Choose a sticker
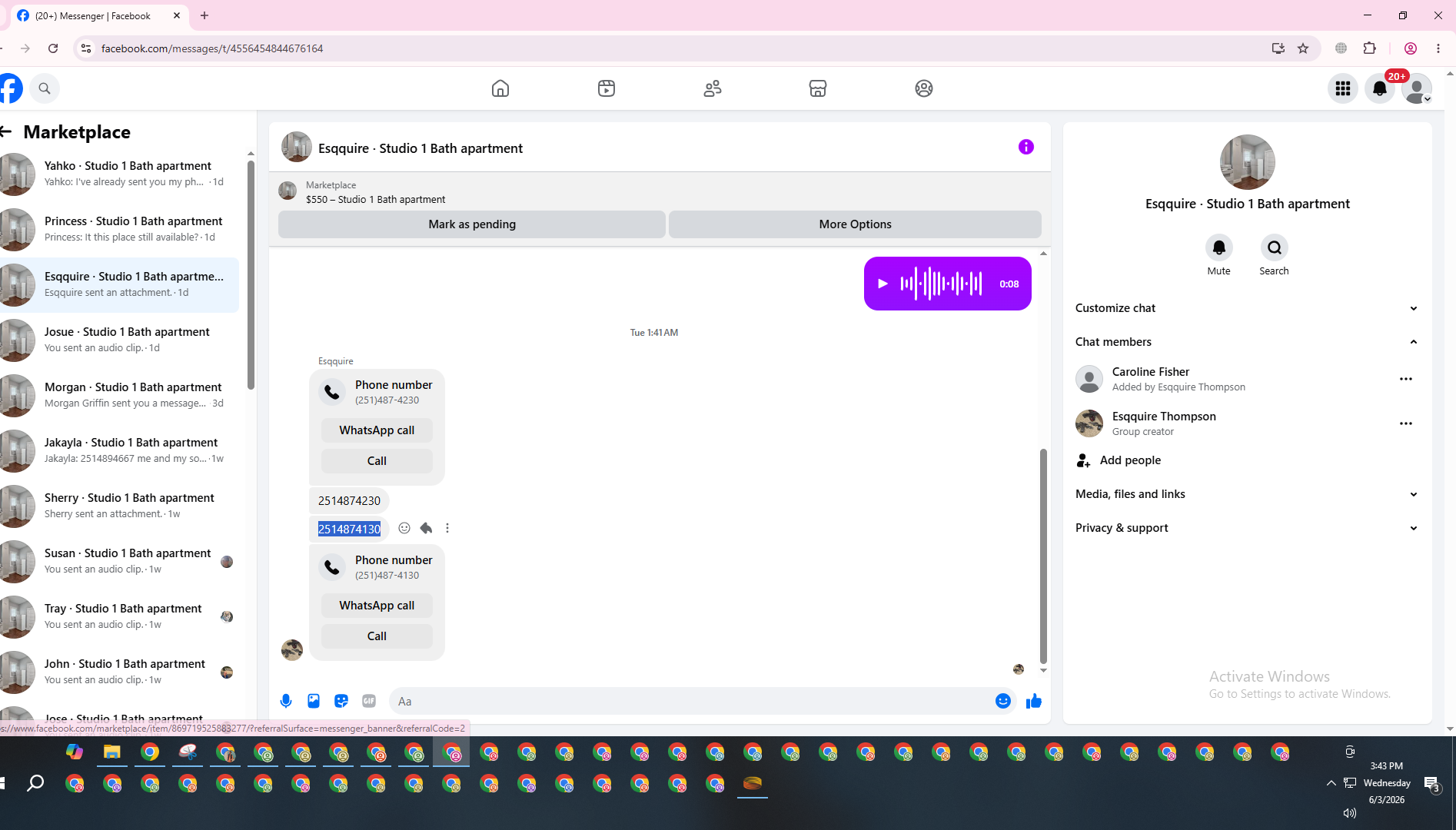Viewport: 1456px width, 830px height. [341, 701]
